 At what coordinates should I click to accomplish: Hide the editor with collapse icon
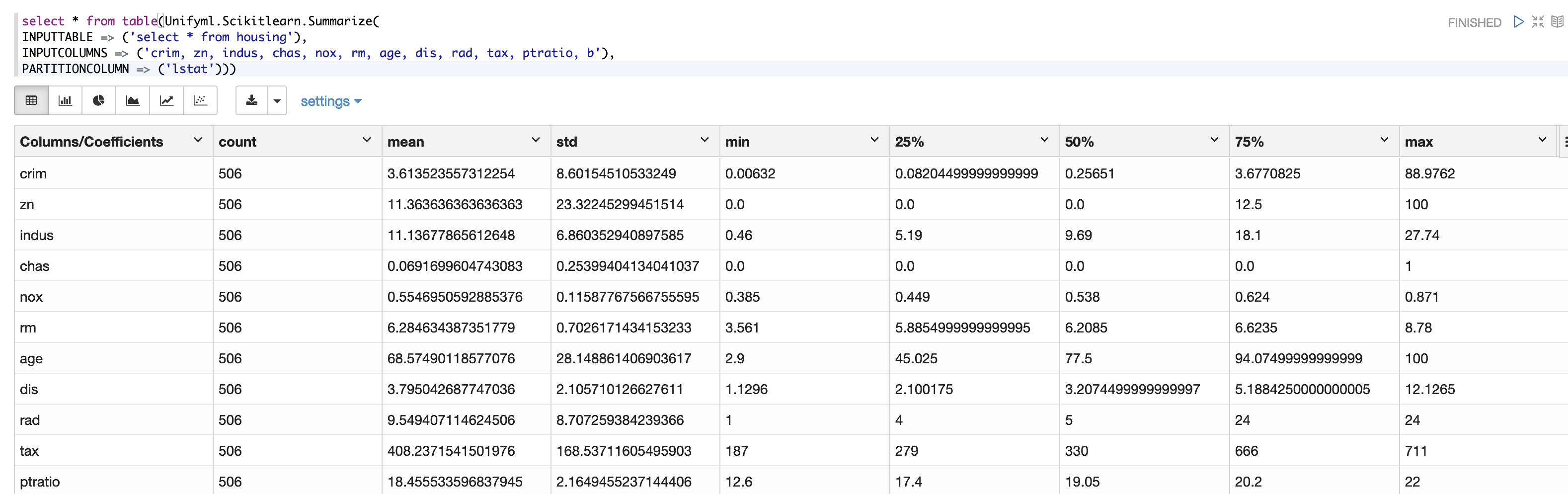point(1538,22)
